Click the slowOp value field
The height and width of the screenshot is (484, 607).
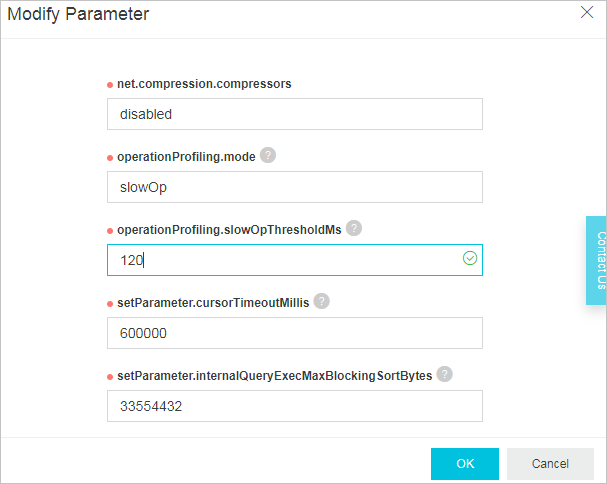tap(295, 187)
